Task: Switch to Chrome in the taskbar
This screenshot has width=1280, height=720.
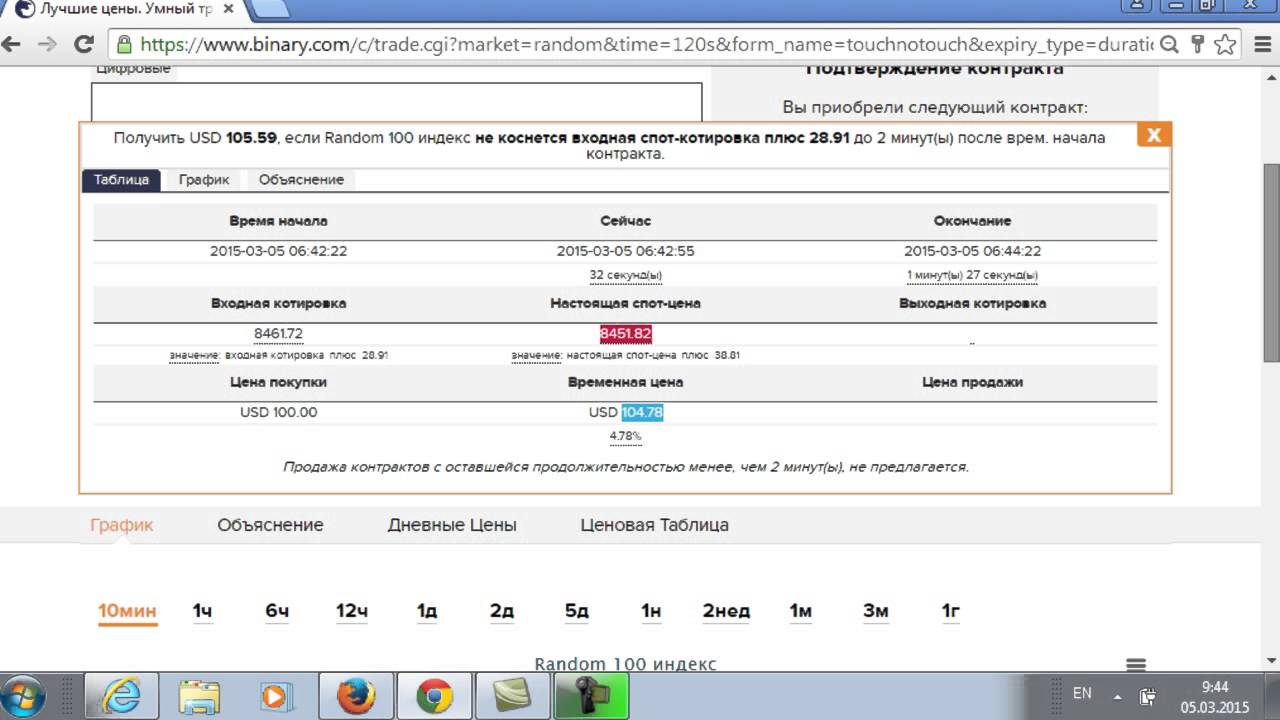Action: [x=433, y=696]
